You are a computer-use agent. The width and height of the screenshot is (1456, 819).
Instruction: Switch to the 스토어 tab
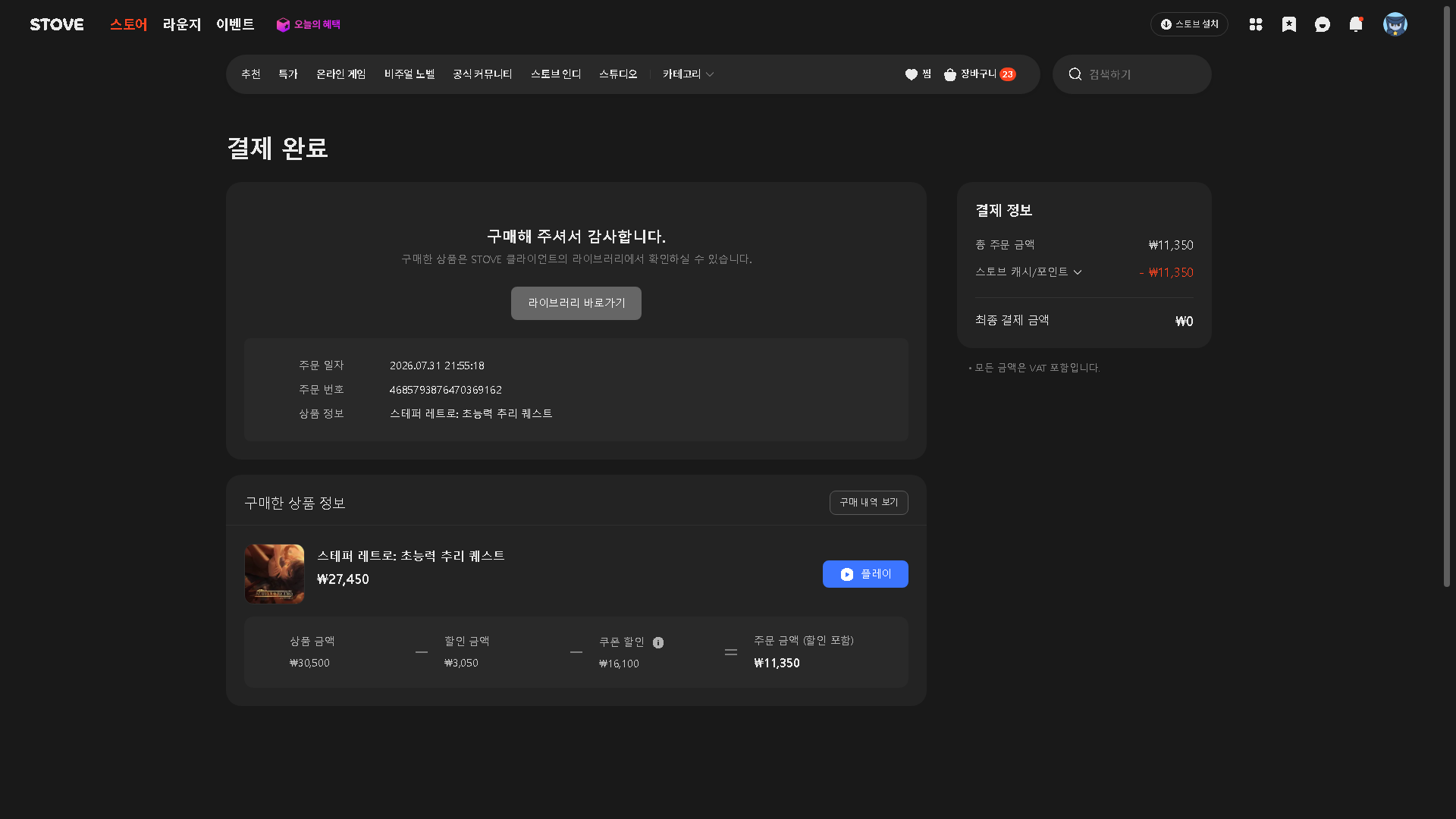pos(129,24)
